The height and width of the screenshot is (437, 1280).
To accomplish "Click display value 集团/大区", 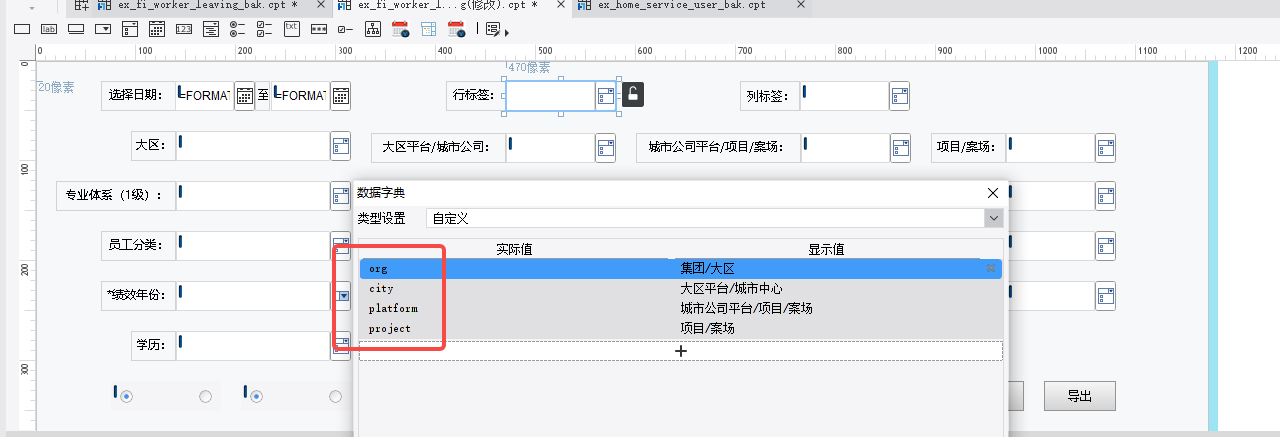I will click(x=707, y=269).
